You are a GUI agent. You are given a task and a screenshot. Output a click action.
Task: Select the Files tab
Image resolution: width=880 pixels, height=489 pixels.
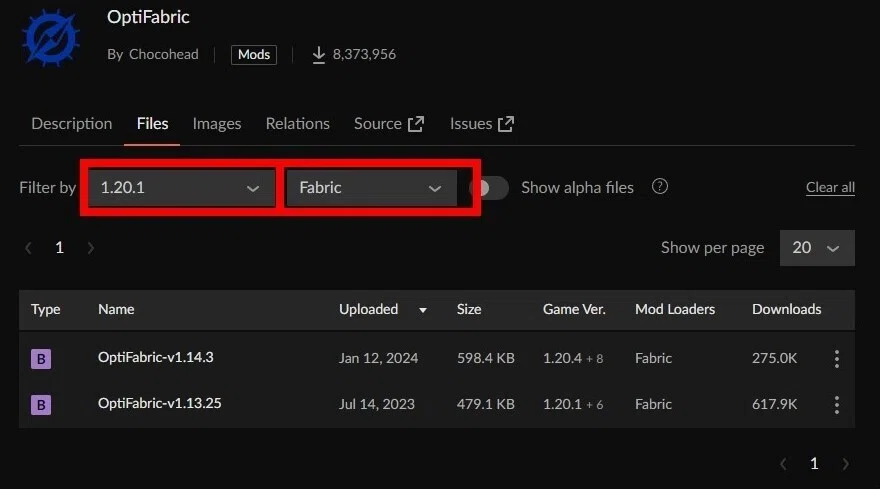152,124
